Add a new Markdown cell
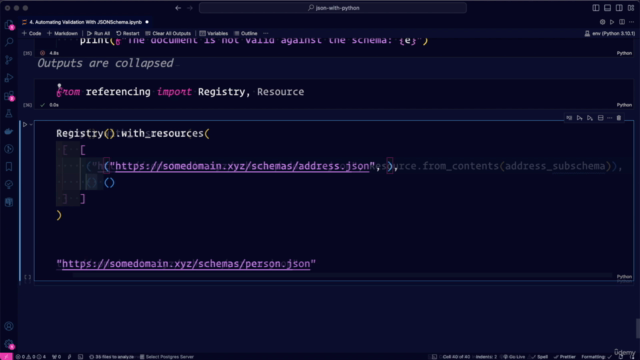This screenshot has height=360, width=640. pos(62,33)
